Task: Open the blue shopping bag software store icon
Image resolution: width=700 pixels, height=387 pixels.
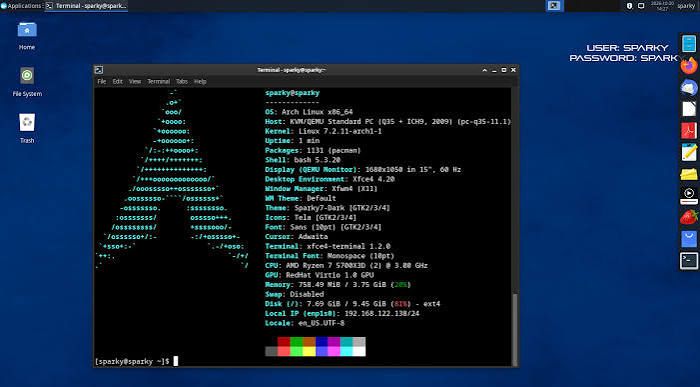Action: [x=689, y=239]
